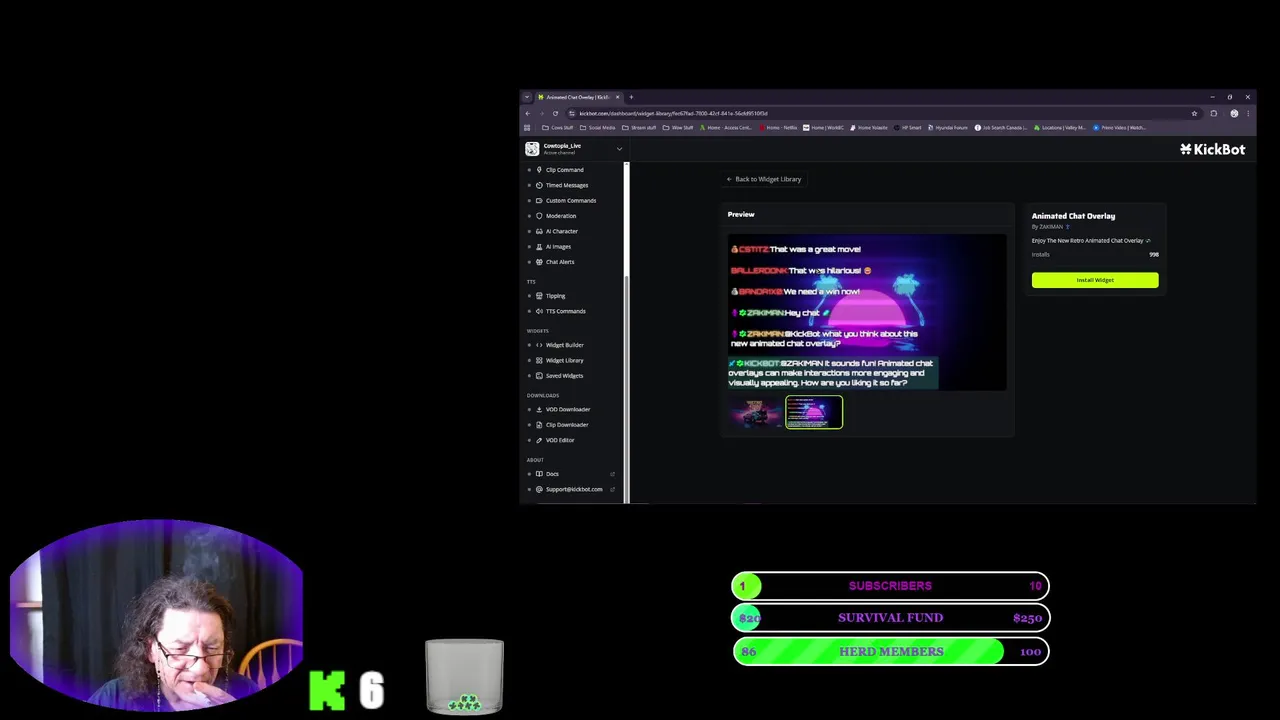Select the highlighted chat overlay thumbnail

[814, 412]
